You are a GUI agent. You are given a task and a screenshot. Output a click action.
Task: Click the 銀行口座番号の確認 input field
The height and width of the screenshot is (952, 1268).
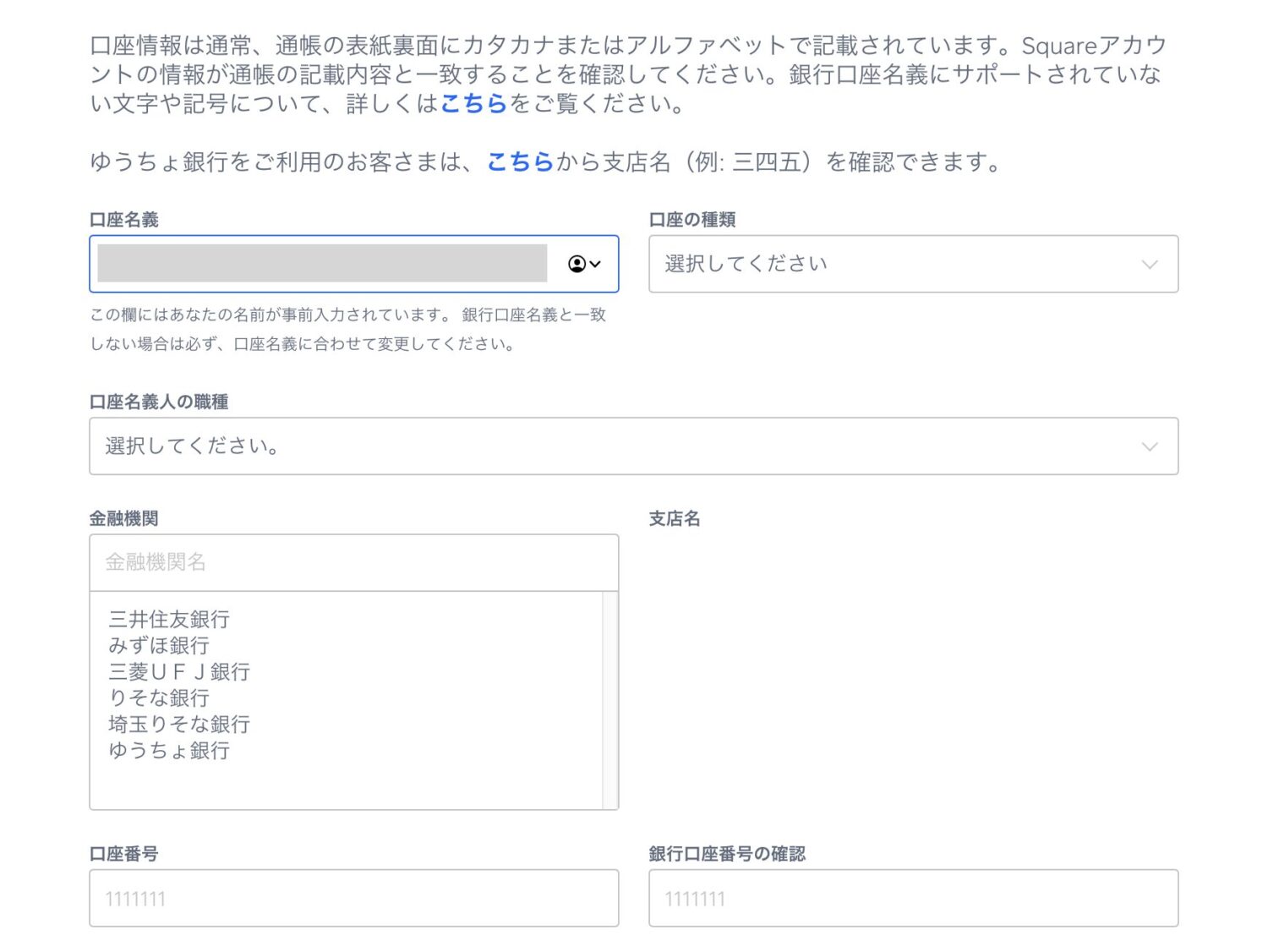click(913, 898)
